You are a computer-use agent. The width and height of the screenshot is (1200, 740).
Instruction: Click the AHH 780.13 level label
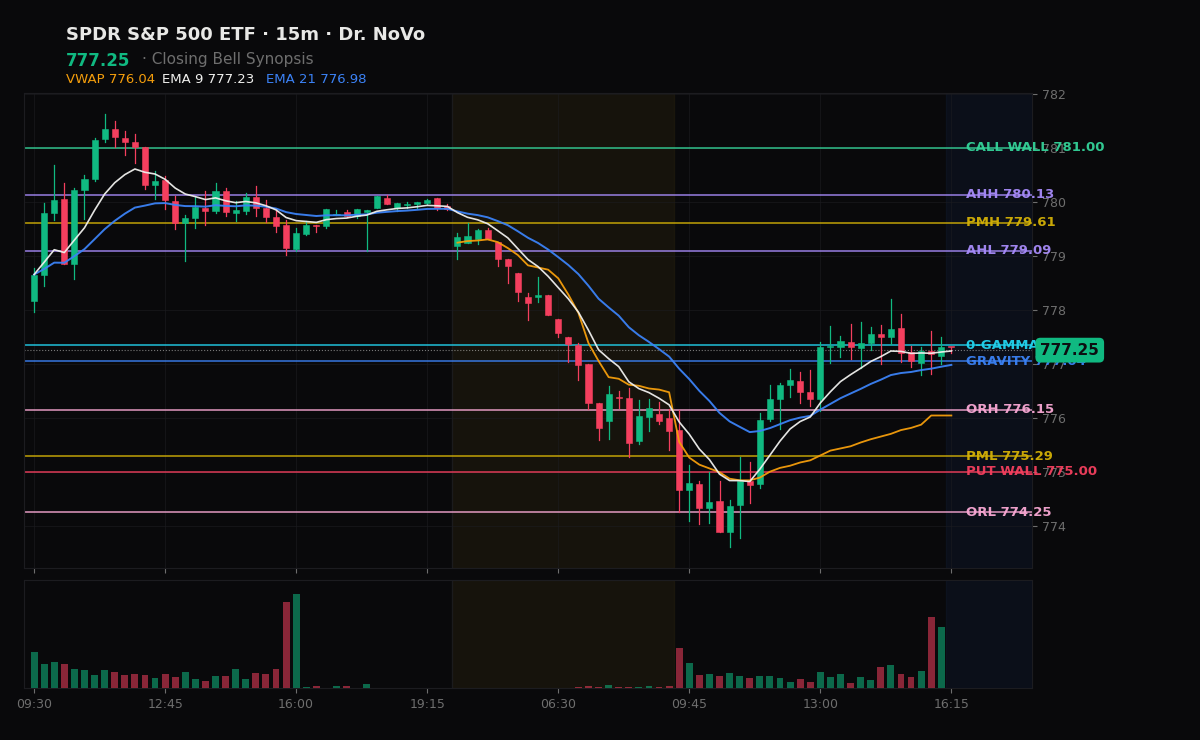pyautogui.click(x=1010, y=195)
